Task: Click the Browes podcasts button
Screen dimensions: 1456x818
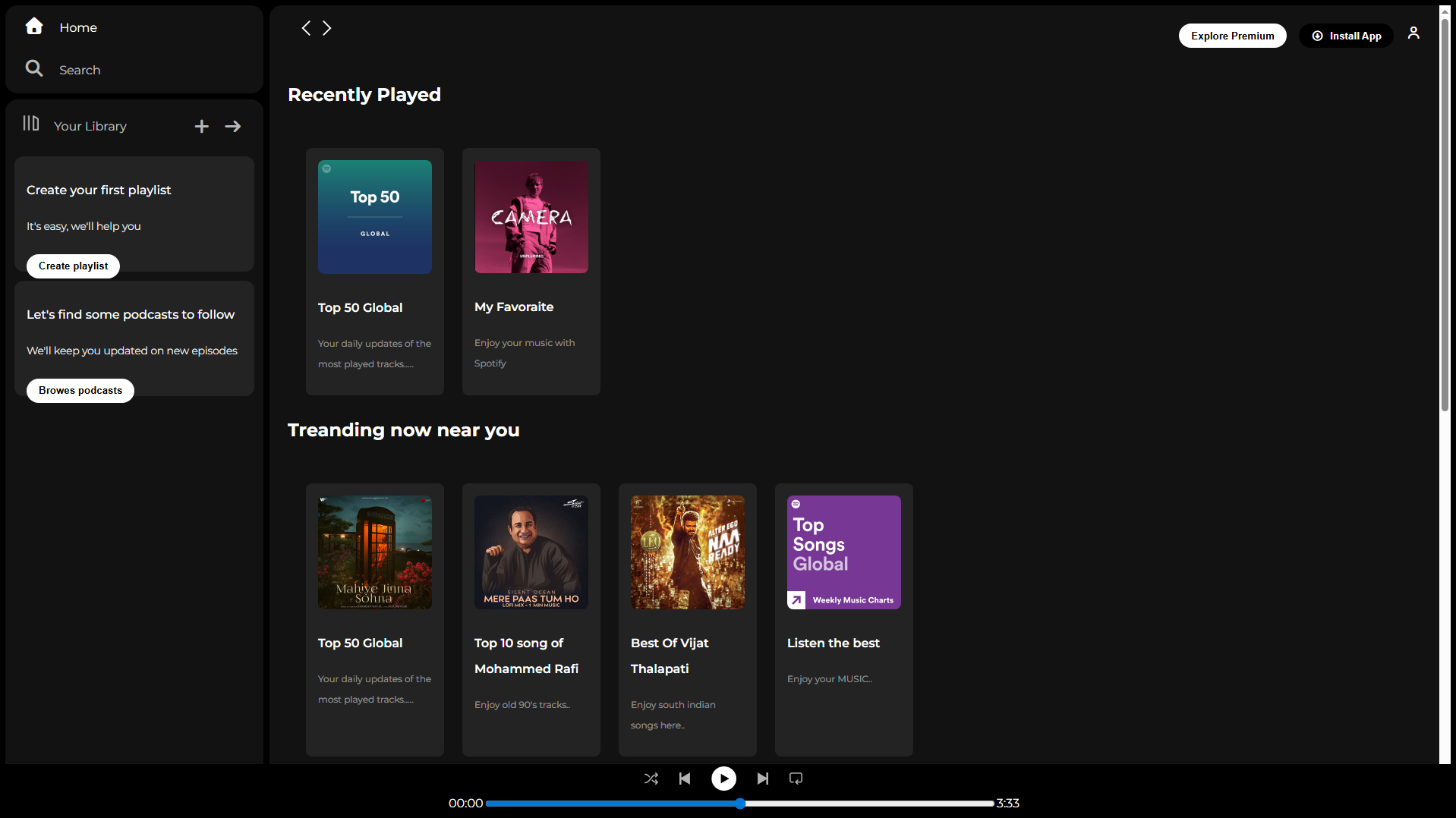Action: 80,390
